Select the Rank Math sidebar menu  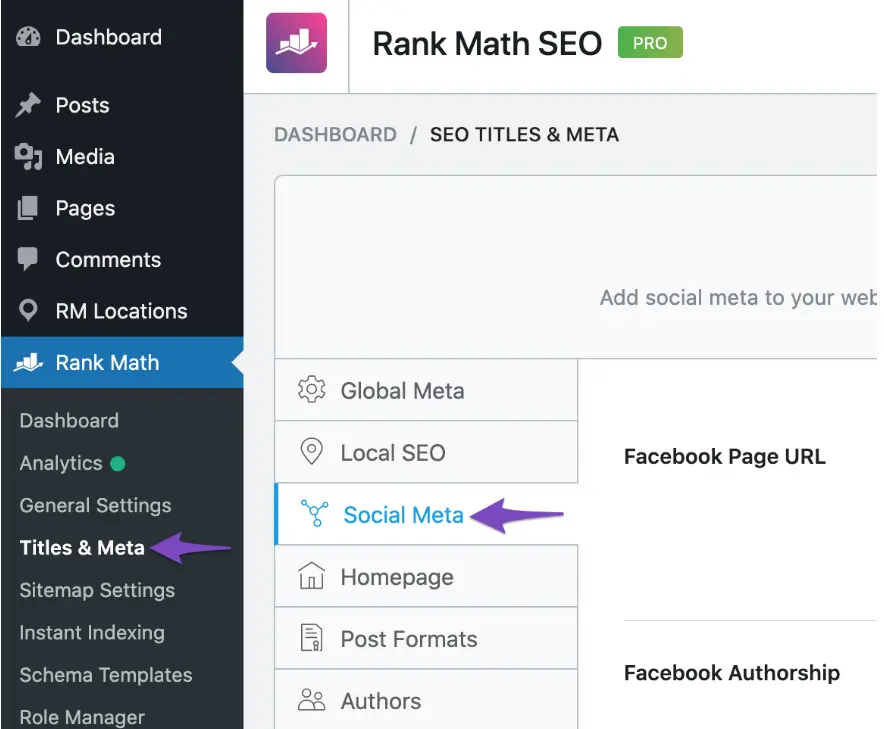click(x=122, y=362)
